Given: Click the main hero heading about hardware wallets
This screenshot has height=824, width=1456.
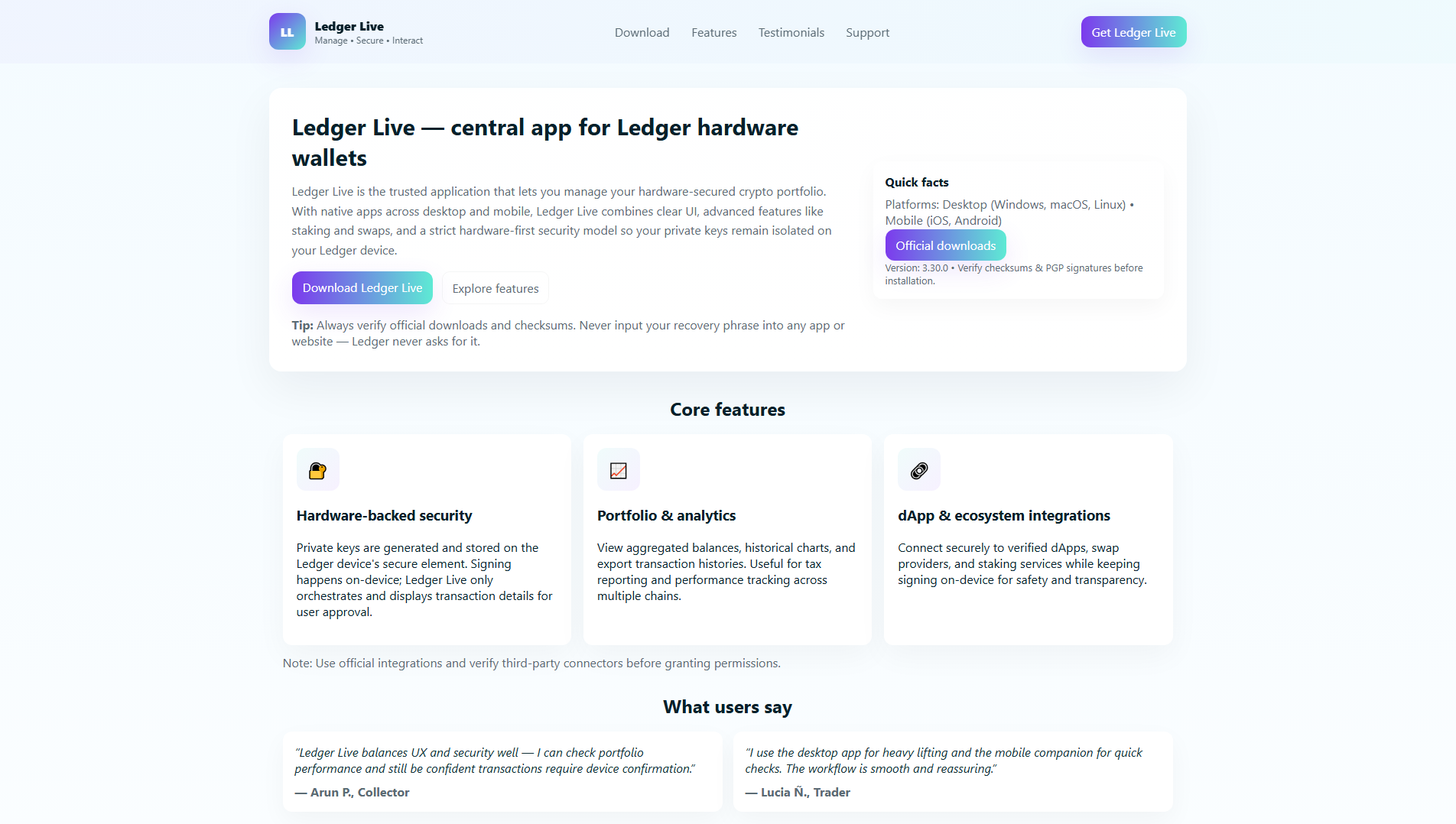Looking at the screenshot, I should (x=545, y=143).
